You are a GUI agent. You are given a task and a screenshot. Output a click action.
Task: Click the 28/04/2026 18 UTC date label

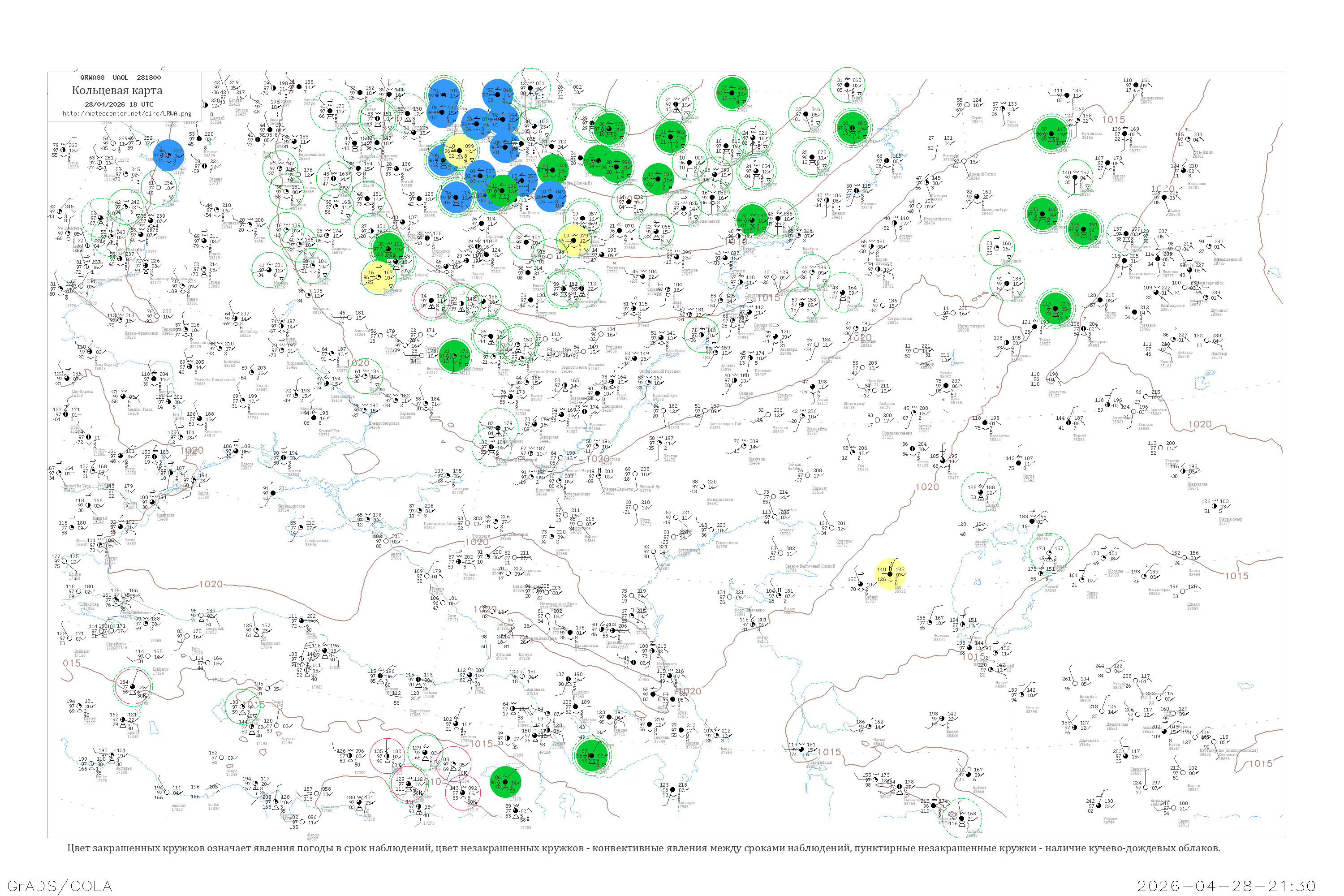[x=119, y=104]
